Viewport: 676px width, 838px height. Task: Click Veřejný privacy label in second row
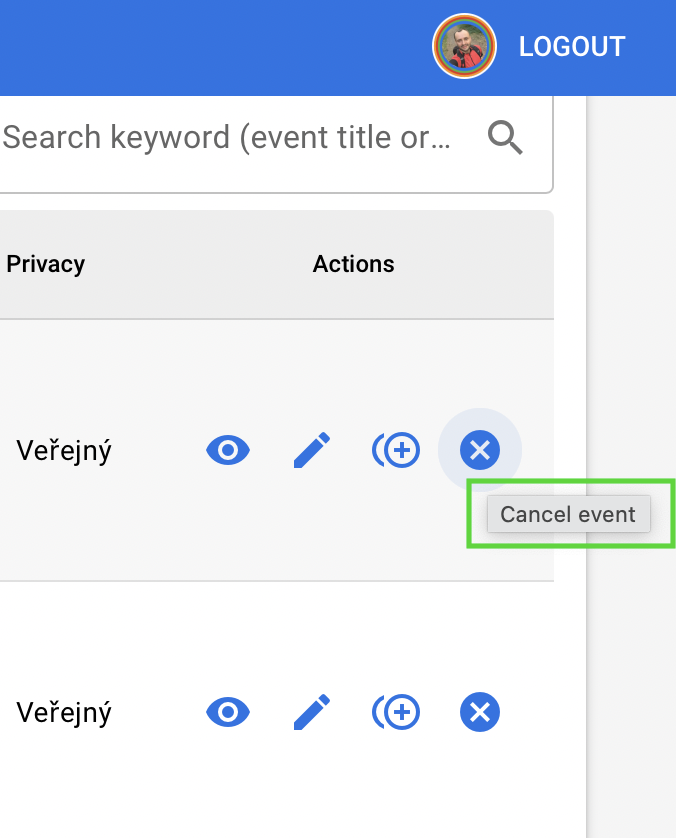pos(64,713)
